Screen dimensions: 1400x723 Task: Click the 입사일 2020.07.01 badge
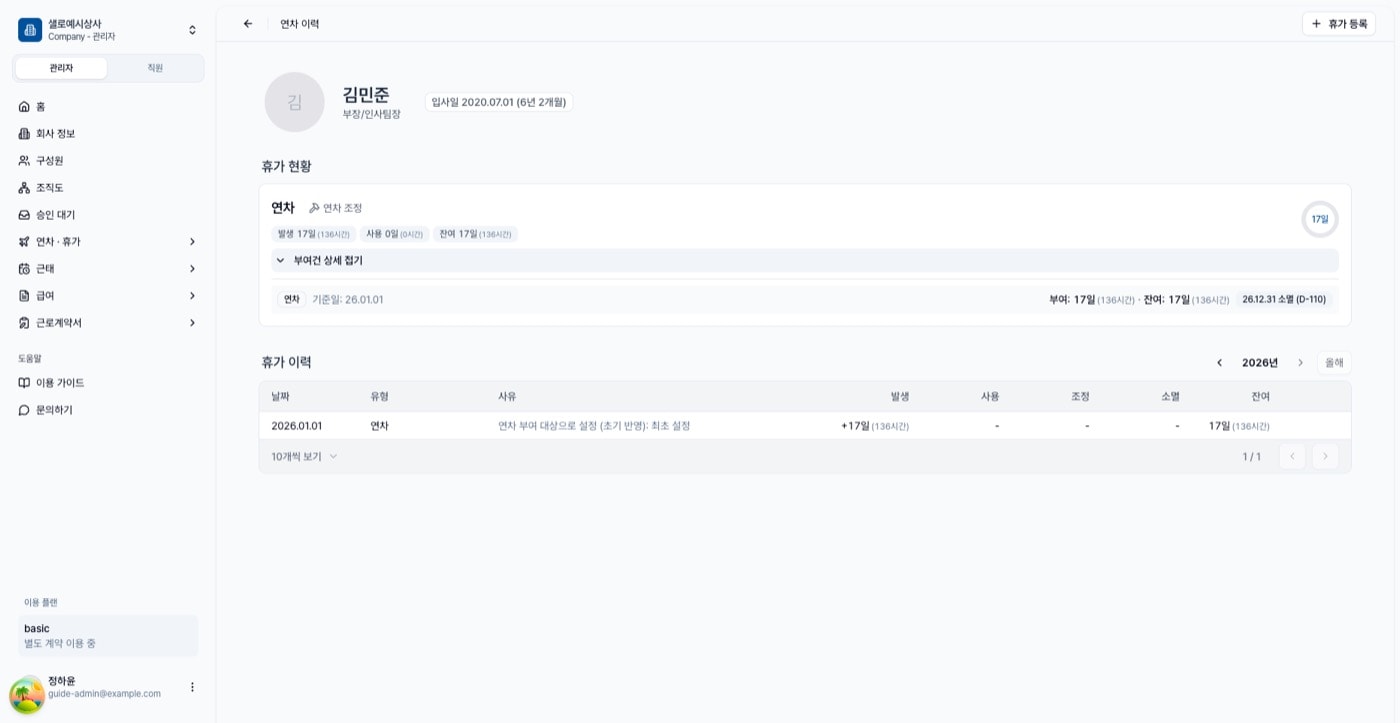(499, 102)
